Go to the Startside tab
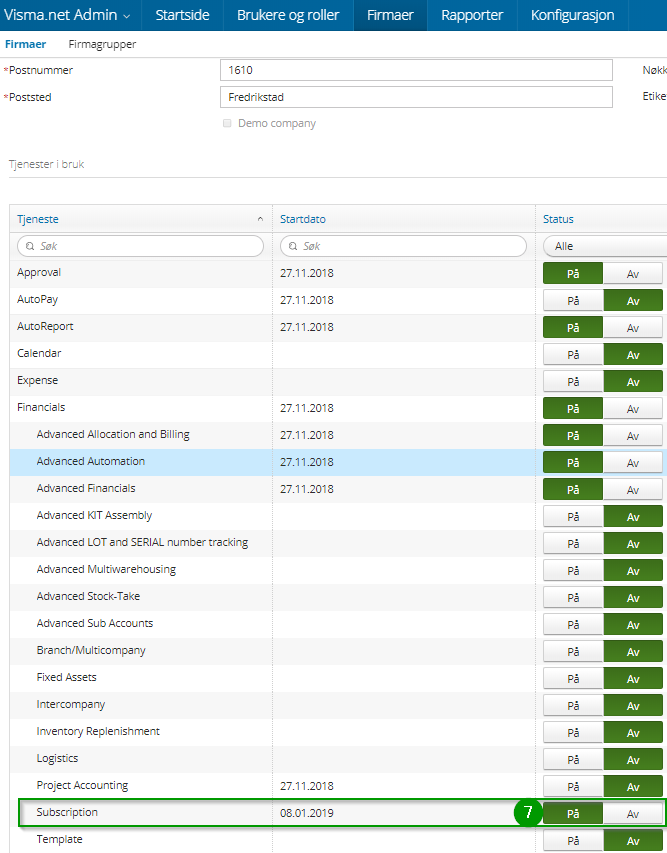667x853 pixels. click(182, 15)
